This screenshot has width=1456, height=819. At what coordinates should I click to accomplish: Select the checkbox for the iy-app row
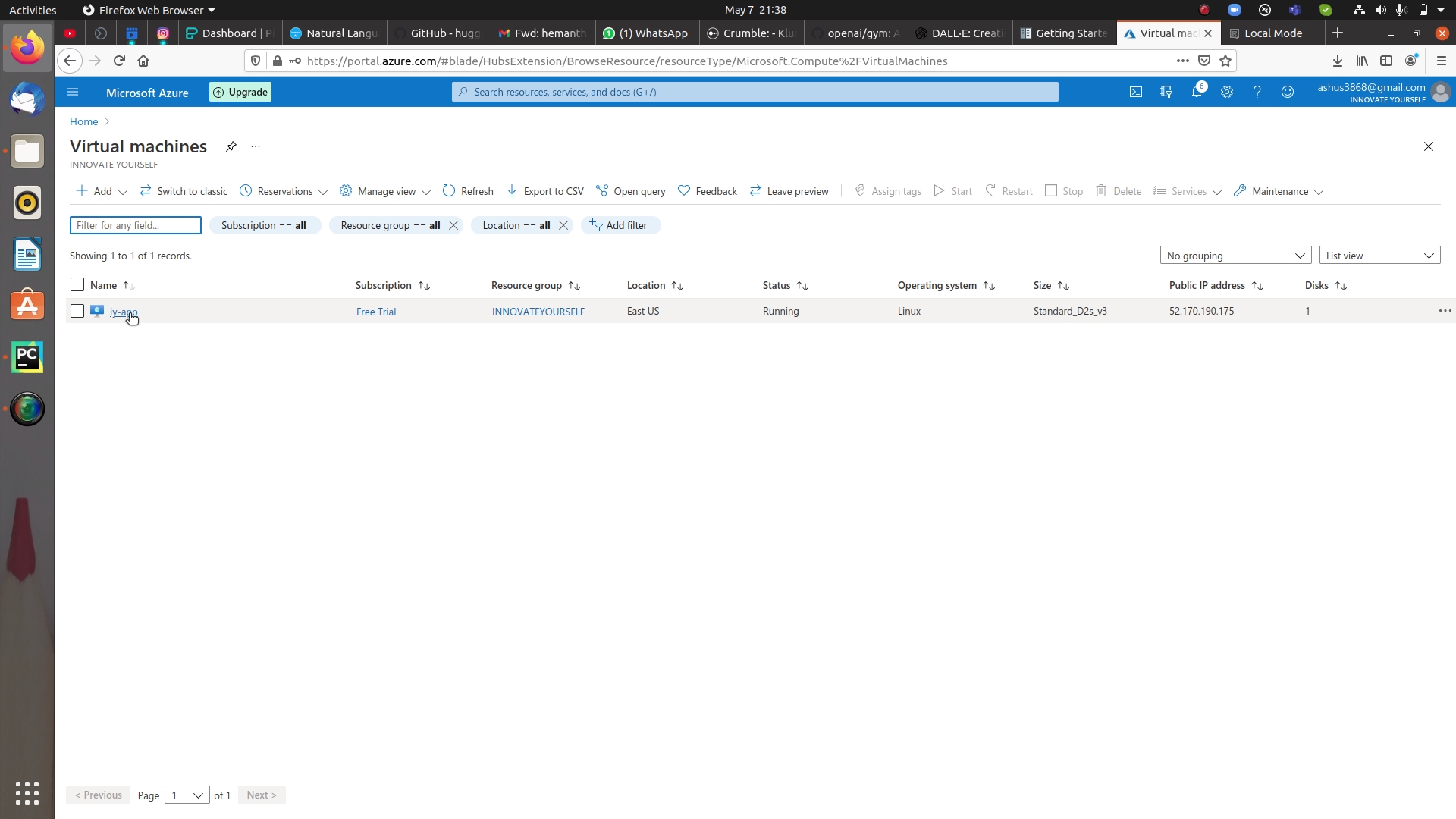click(77, 311)
